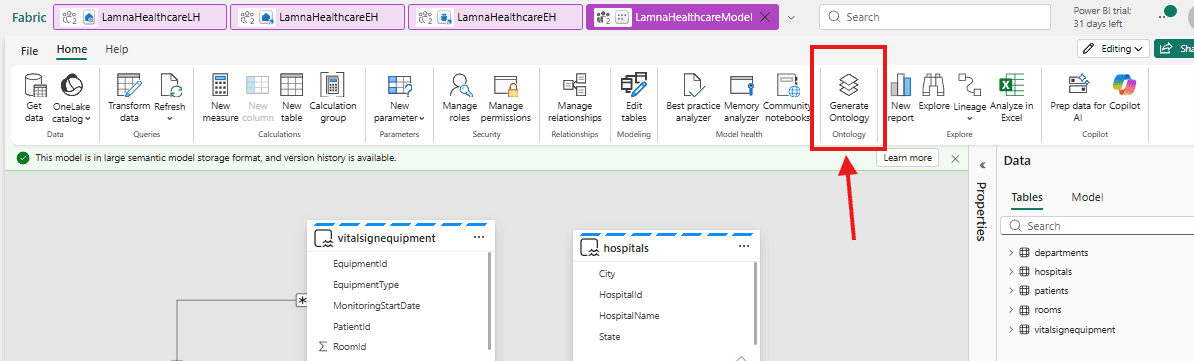Close the LamnaHealthcareModel tab

coord(765,17)
